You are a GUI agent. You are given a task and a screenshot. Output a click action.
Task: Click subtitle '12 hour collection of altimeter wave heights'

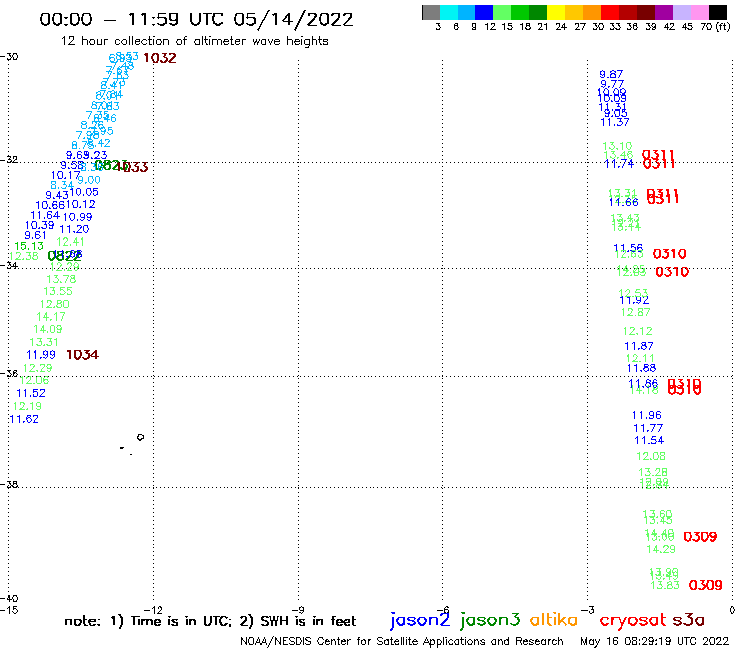(194, 41)
